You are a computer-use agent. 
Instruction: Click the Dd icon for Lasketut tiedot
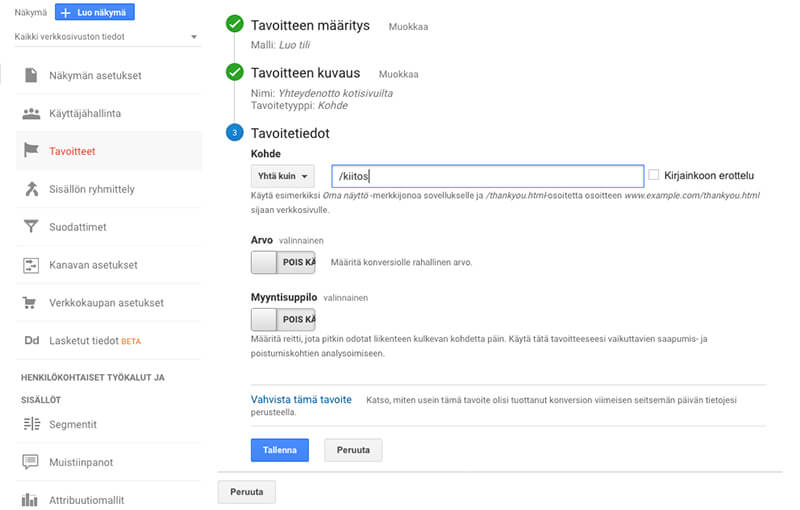click(x=31, y=341)
